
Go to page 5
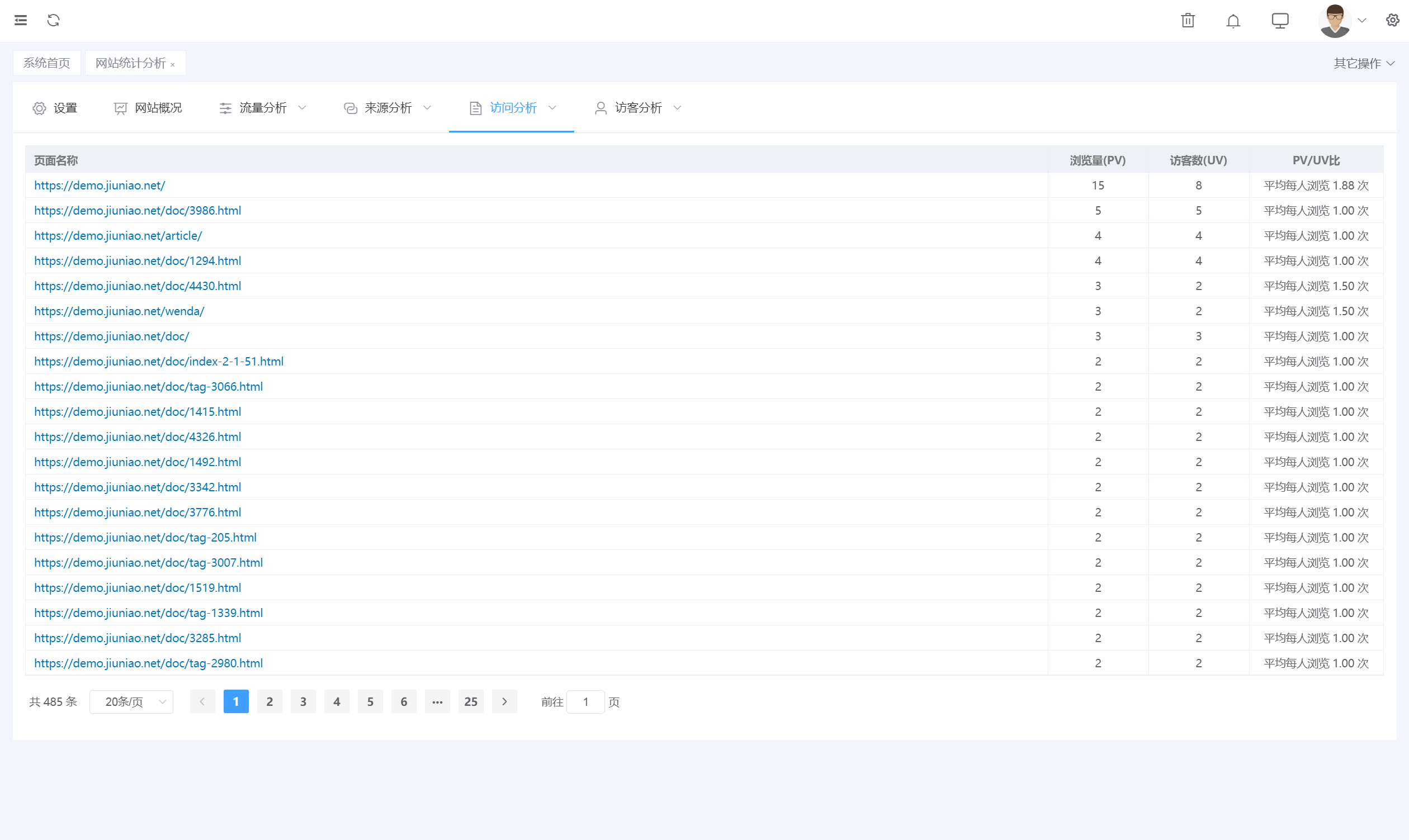click(x=370, y=702)
